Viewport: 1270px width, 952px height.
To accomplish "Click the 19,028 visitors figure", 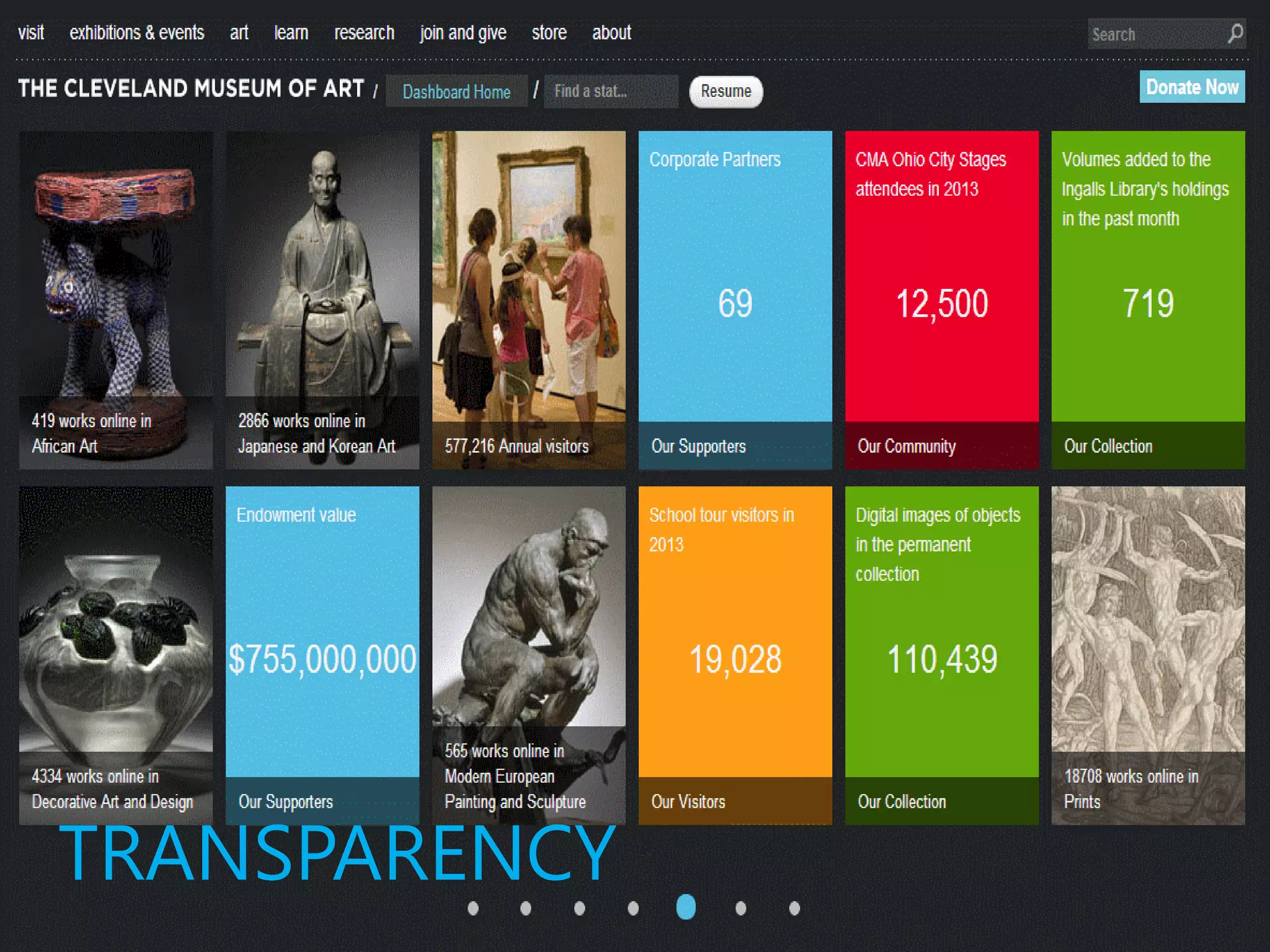I will [x=735, y=659].
